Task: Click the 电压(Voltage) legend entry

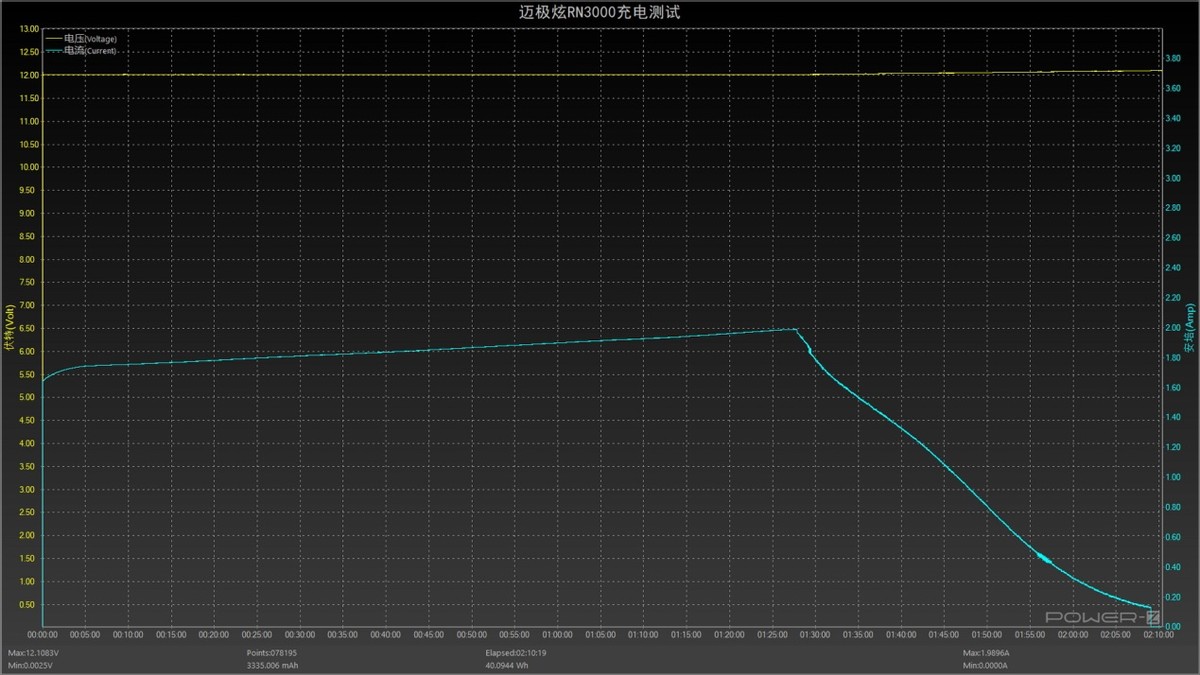Action: pyautogui.click(x=82, y=38)
